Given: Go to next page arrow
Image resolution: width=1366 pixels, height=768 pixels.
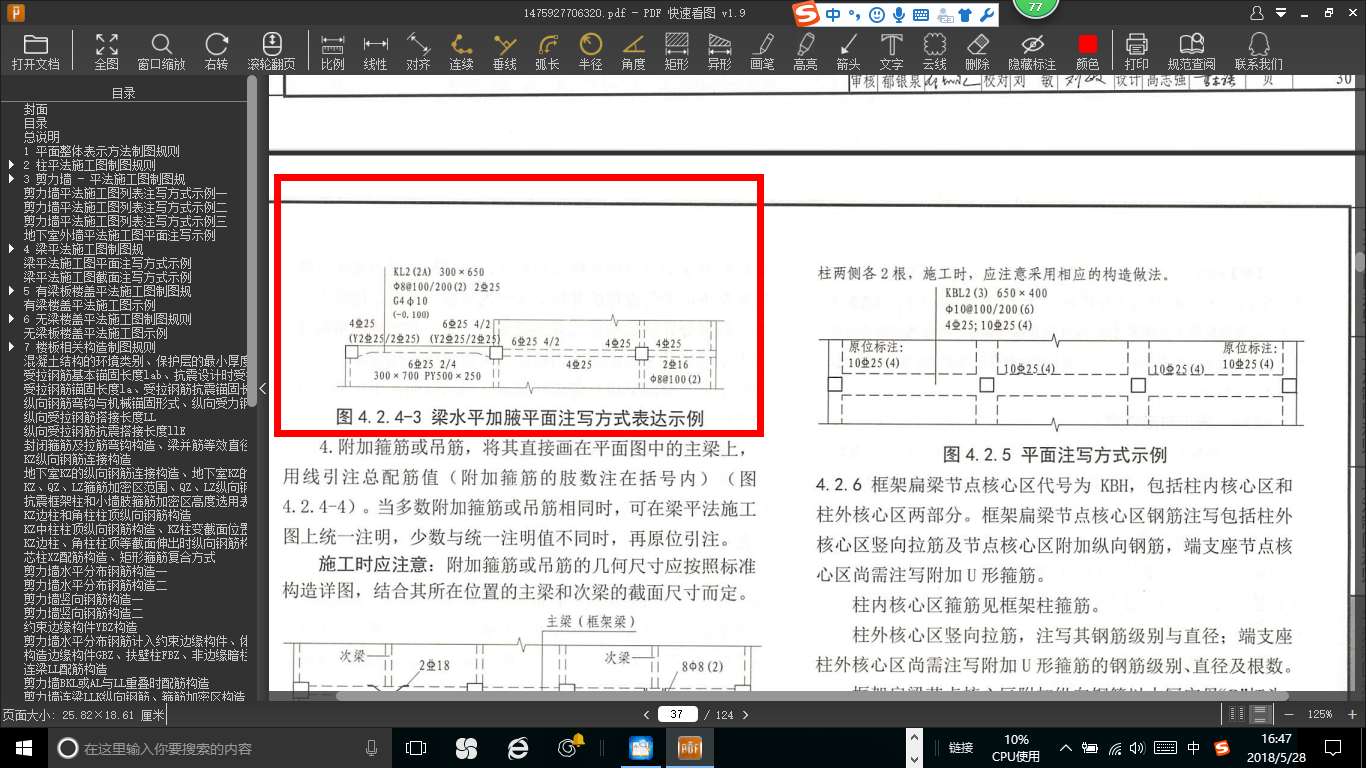Looking at the screenshot, I should coord(744,714).
